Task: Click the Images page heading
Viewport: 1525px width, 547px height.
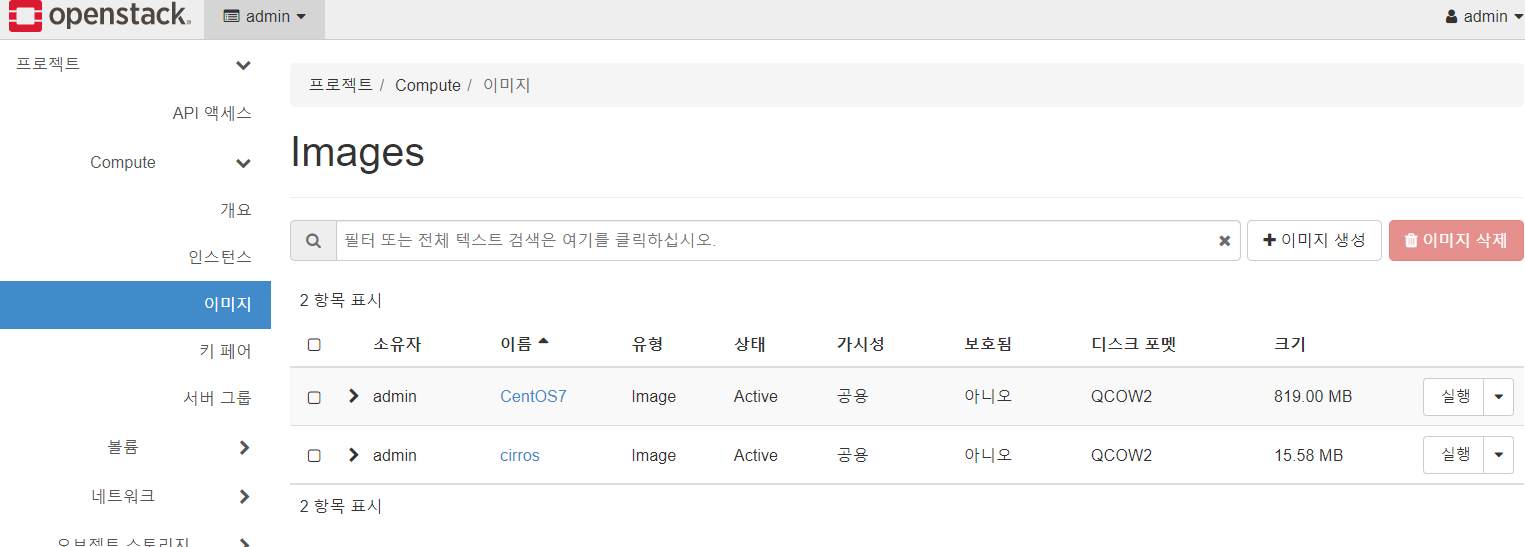Action: click(x=357, y=152)
